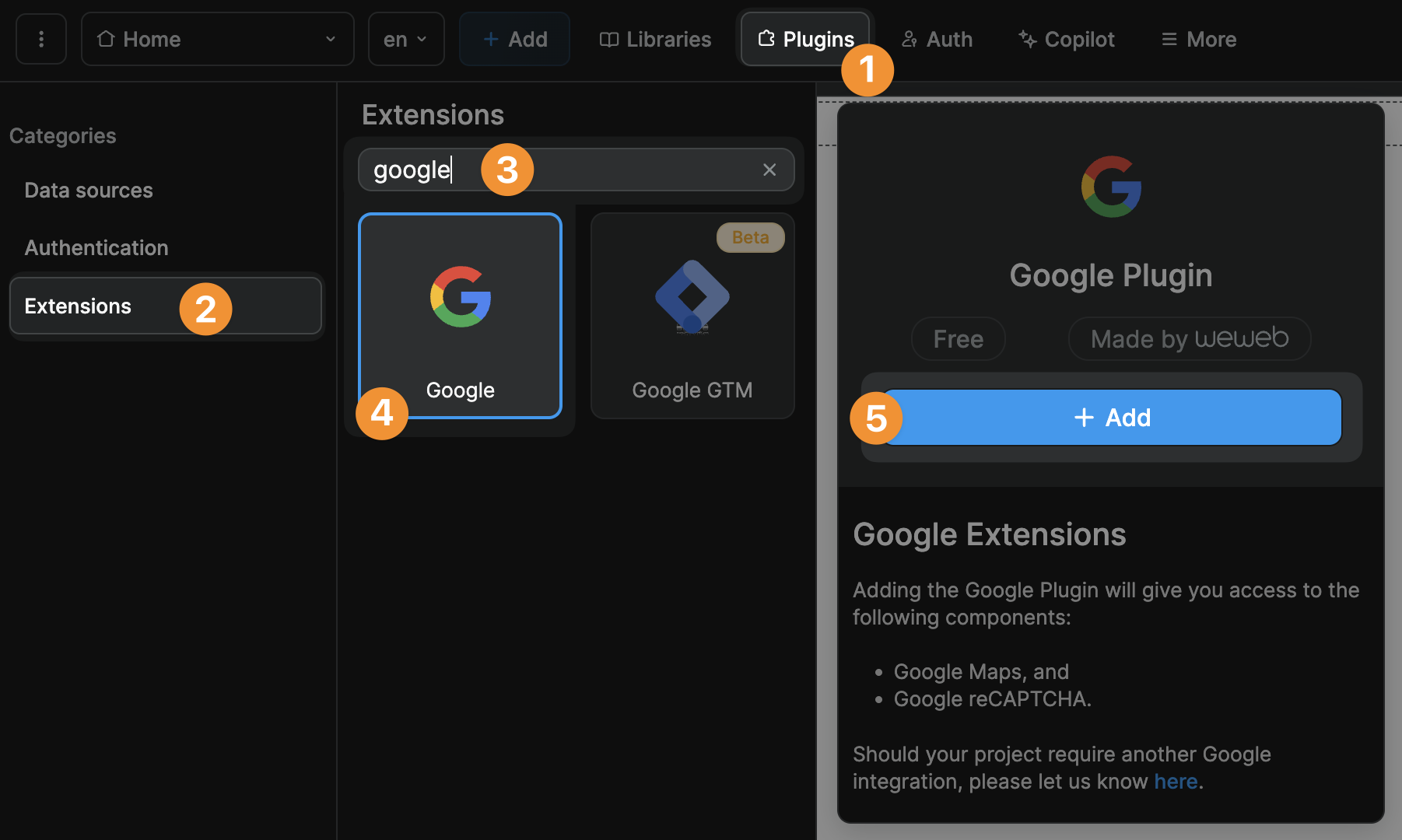1402x840 pixels.
Task: Click the Libraries book icon
Action: (611, 39)
